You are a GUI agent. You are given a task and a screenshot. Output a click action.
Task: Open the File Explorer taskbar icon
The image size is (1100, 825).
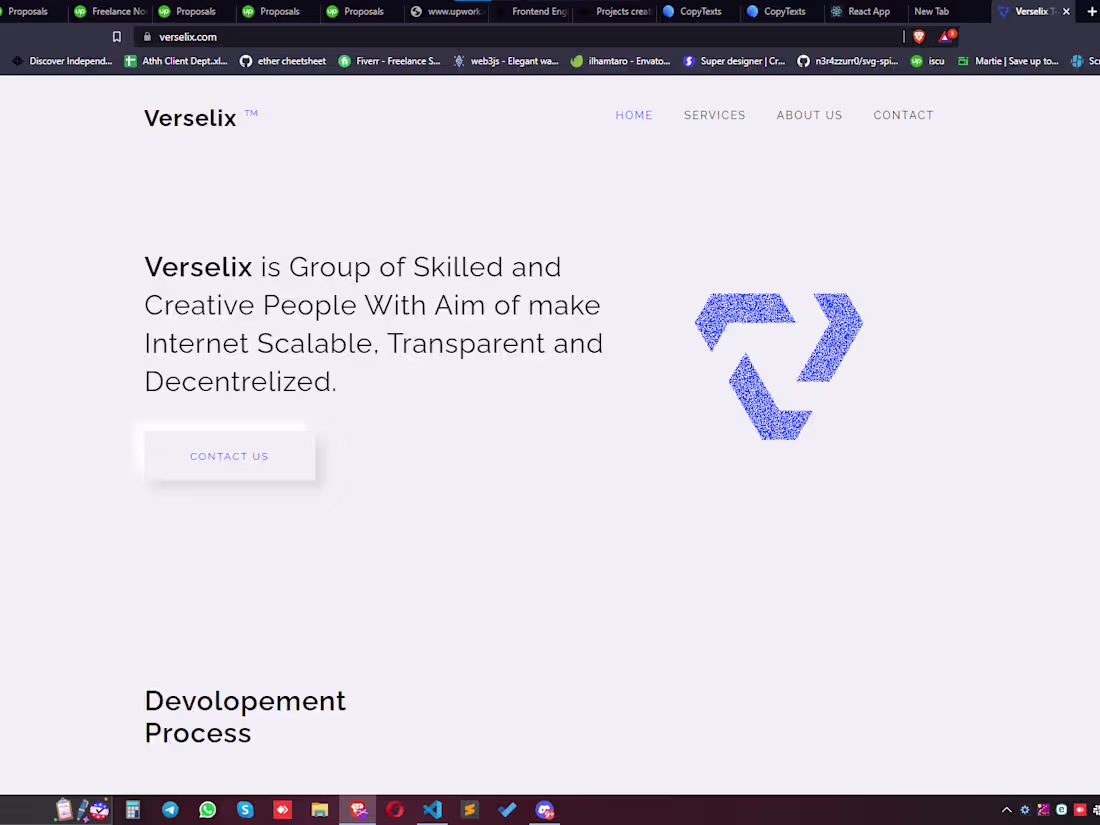(320, 809)
